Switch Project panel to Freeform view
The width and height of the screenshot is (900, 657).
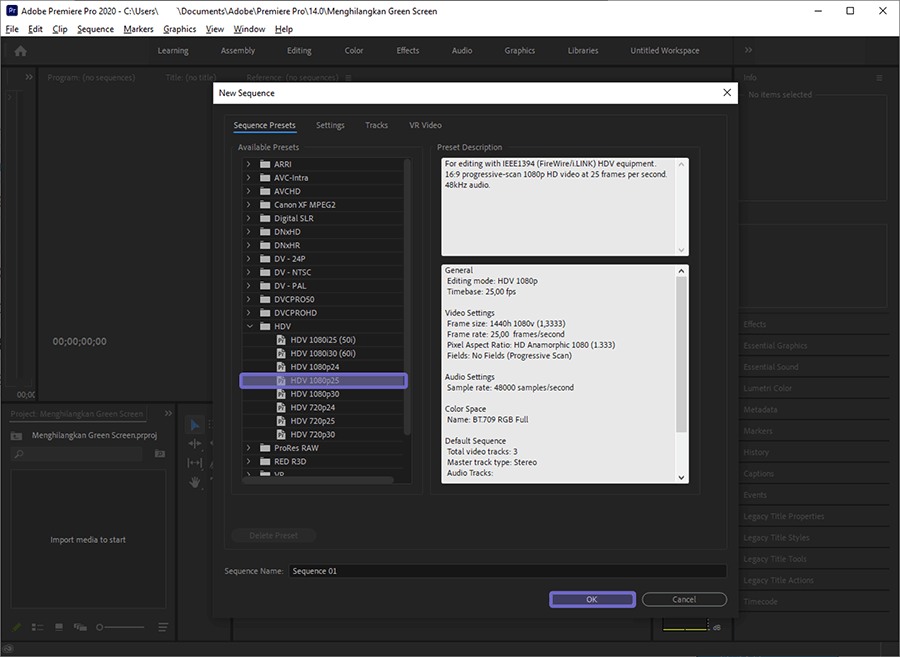(x=80, y=627)
